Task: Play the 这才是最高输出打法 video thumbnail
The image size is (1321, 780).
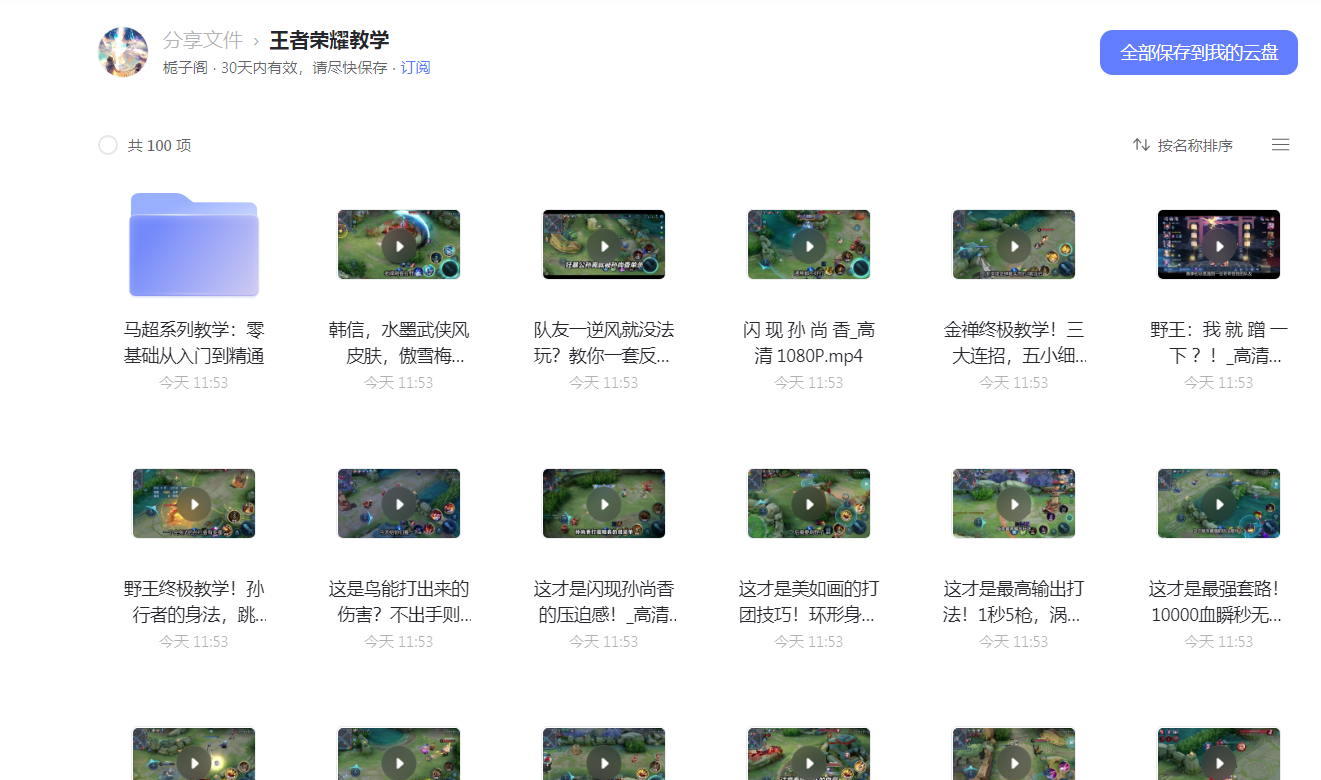Action: (1014, 504)
